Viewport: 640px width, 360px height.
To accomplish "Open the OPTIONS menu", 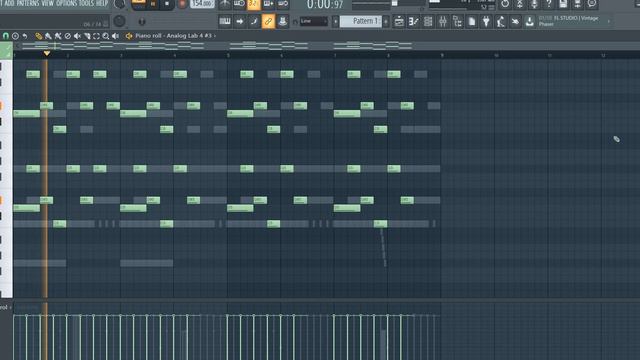I will click(x=67, y=3).
